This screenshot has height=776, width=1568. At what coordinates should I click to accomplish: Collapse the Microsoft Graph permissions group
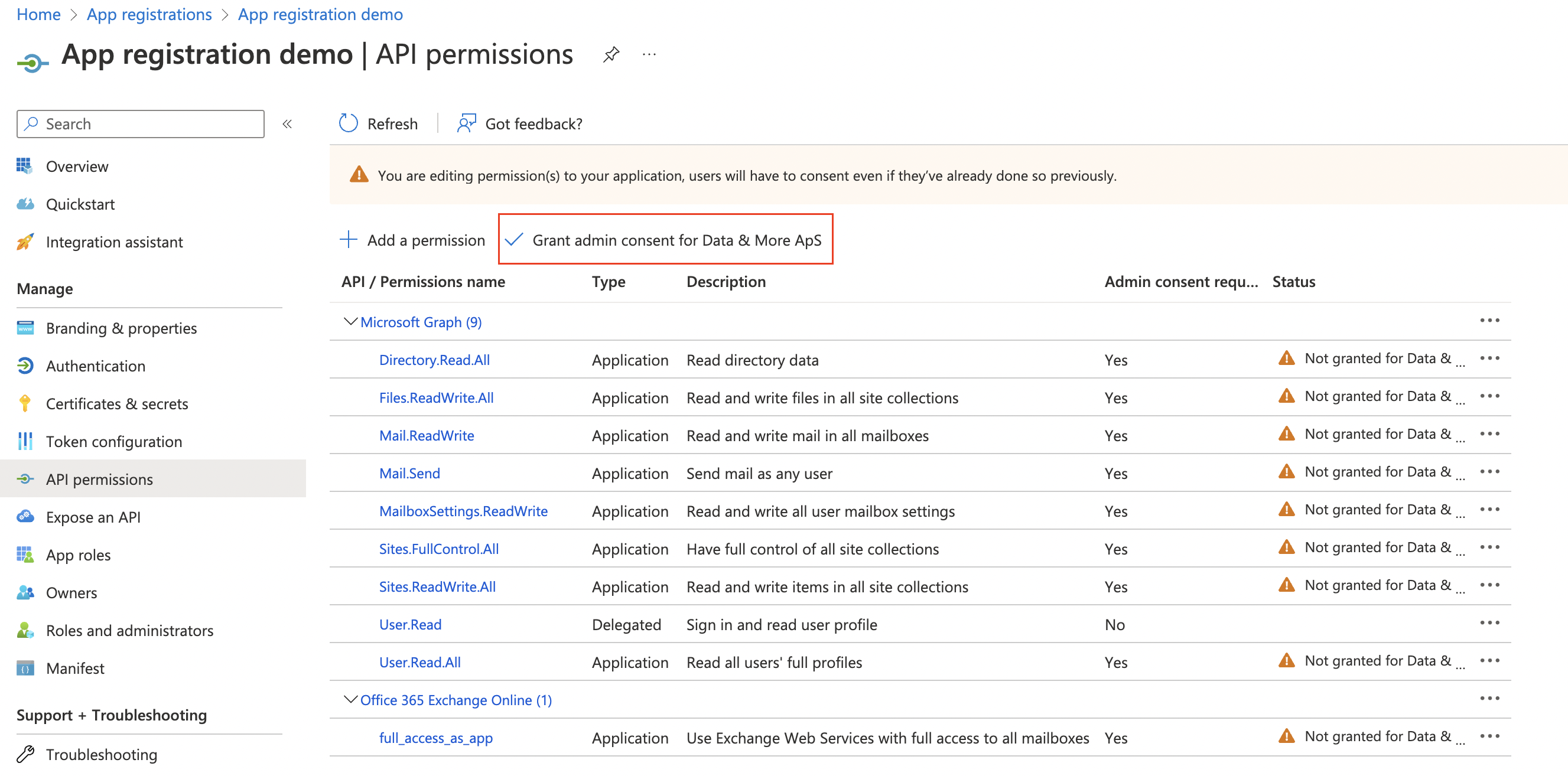(350, 321)
